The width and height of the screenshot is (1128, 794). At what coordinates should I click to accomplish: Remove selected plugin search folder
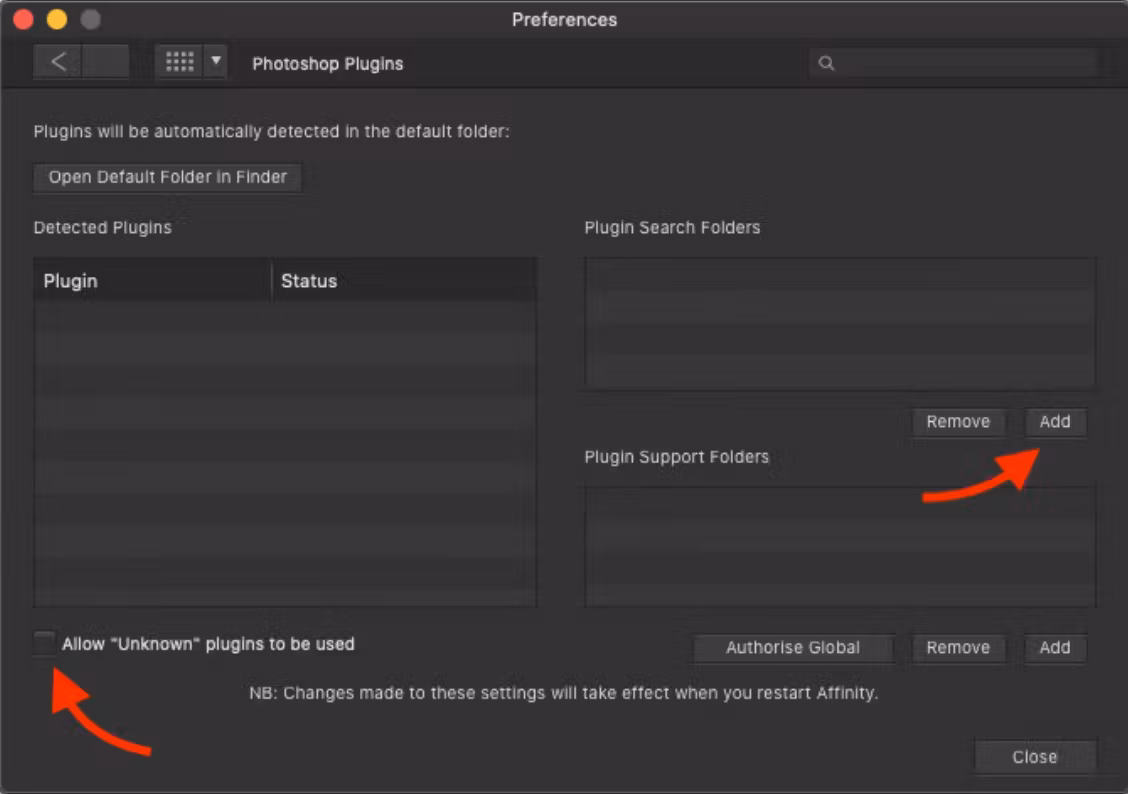(x=958, y=421)
